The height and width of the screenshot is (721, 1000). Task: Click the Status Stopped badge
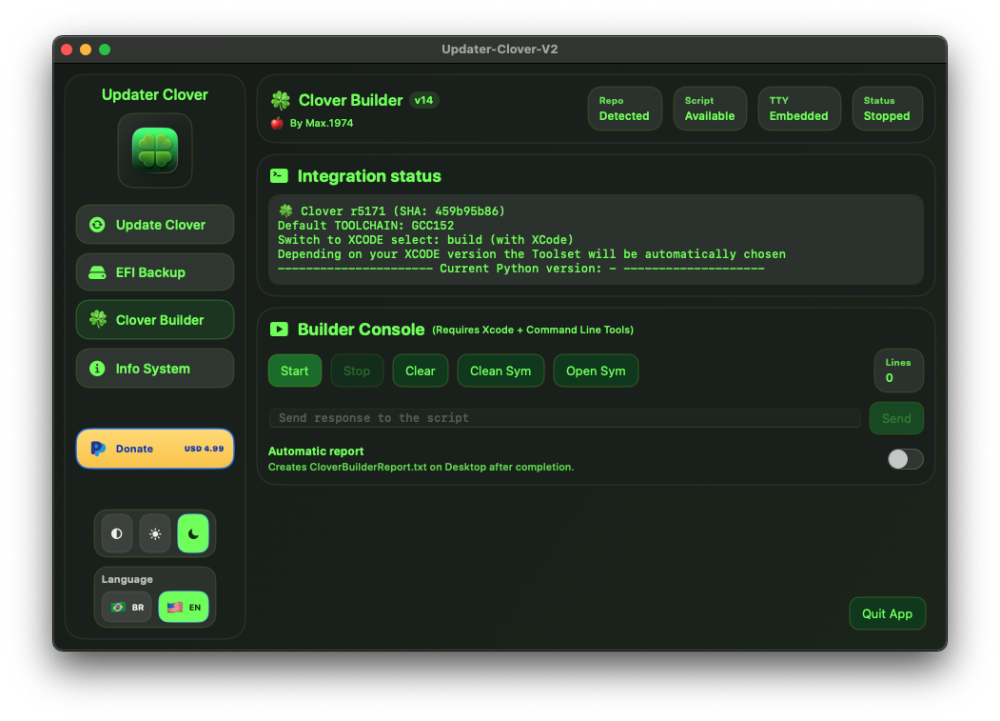click(887, 109)
